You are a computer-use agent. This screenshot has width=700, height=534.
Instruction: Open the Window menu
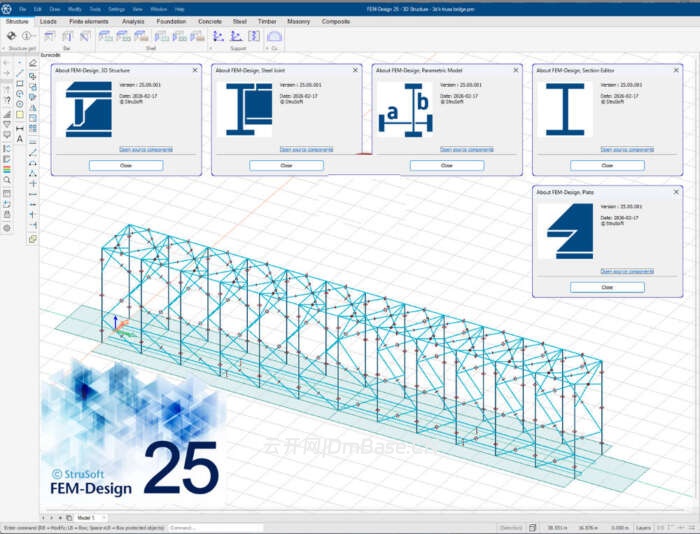click(158, 9)
